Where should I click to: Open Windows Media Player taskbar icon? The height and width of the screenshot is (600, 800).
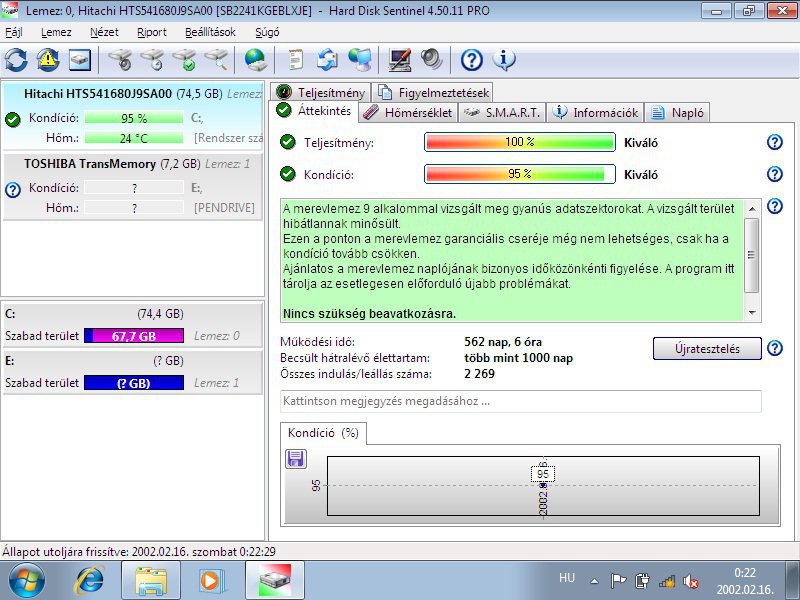pyautogui.click(x=210, y=581)
